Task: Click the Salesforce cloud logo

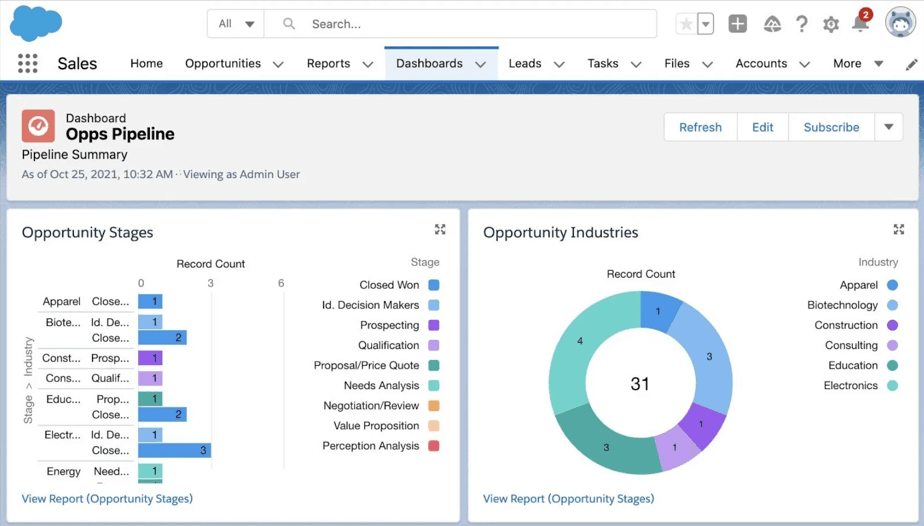Action: pos(36,24)
